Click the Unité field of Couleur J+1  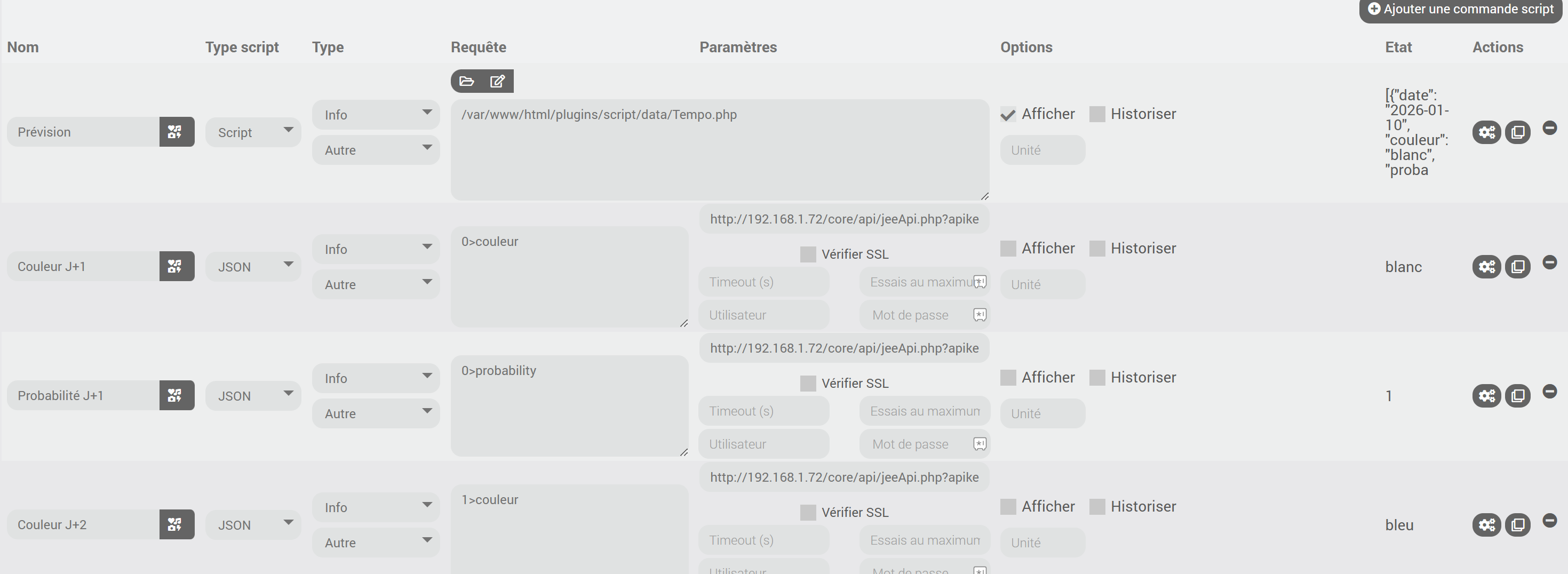click(1042, 284)
